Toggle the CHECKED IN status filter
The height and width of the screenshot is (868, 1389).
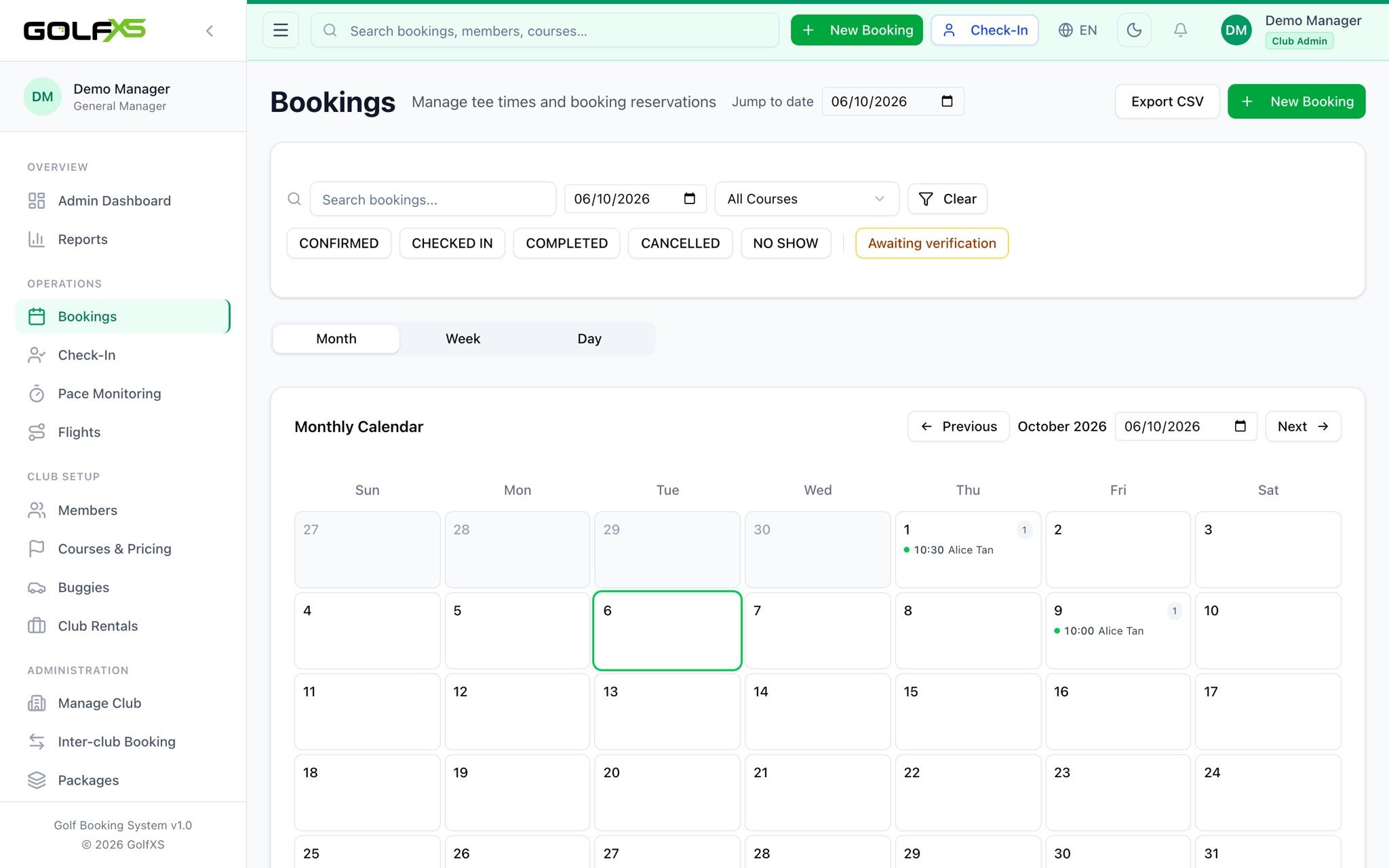452,243
